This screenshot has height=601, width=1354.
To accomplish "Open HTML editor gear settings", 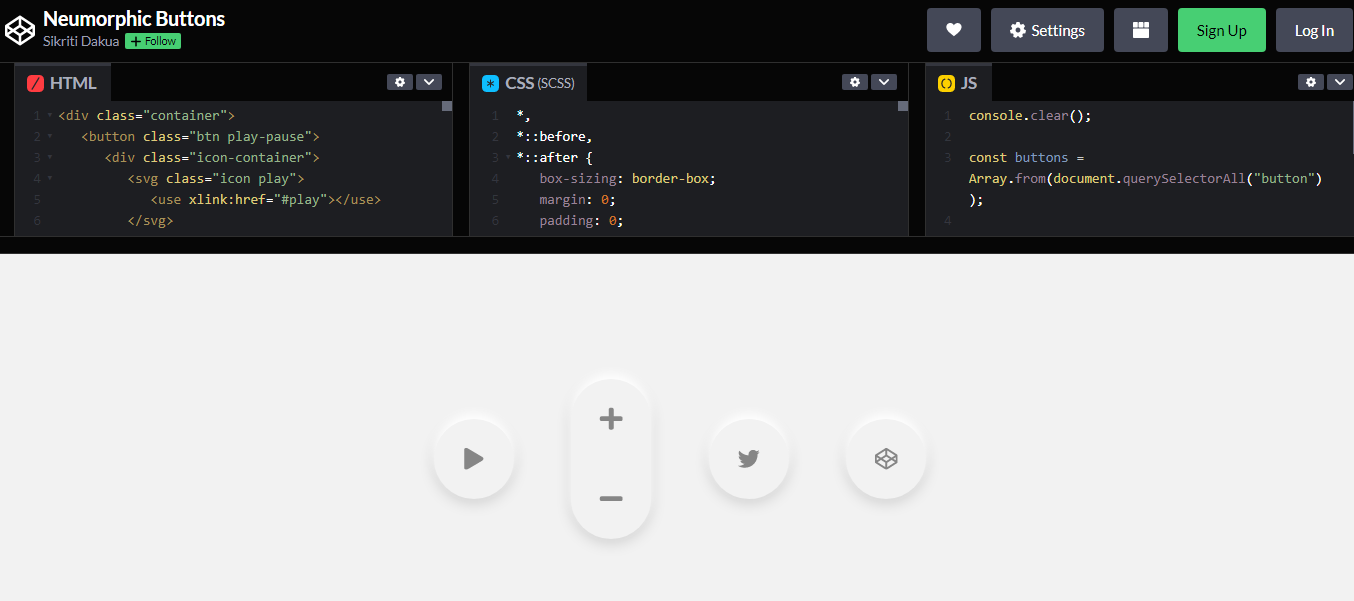I will tap(400, 82).
